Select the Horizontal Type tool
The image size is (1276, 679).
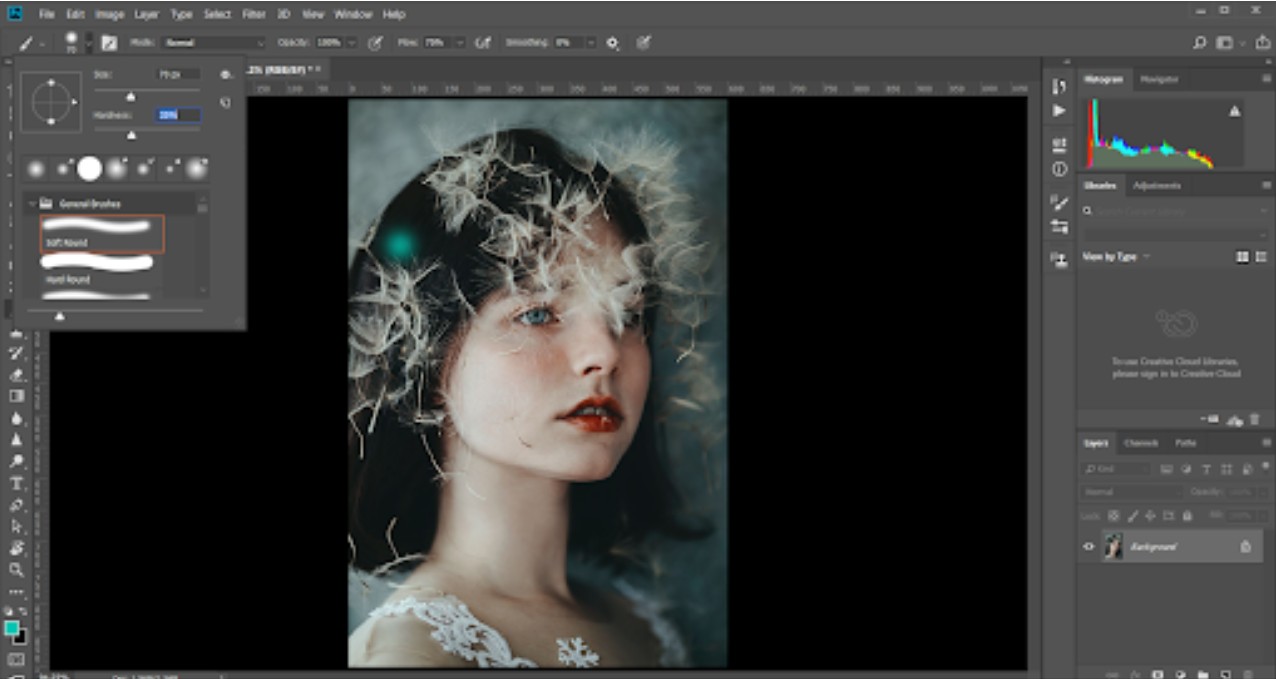(x=16, y=483)
